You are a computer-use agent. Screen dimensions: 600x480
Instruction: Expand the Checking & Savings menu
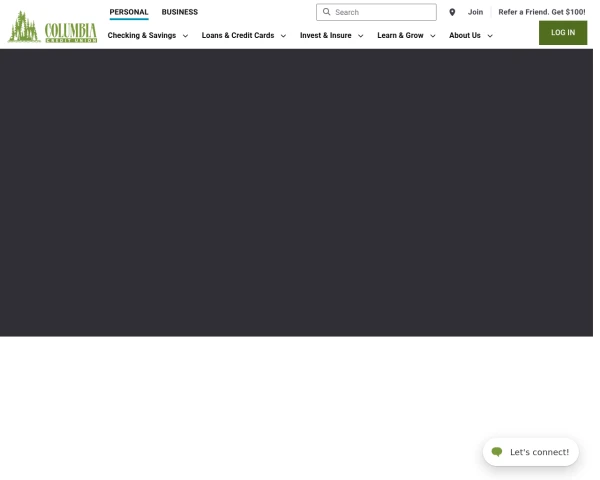click(x=148, y=36)
